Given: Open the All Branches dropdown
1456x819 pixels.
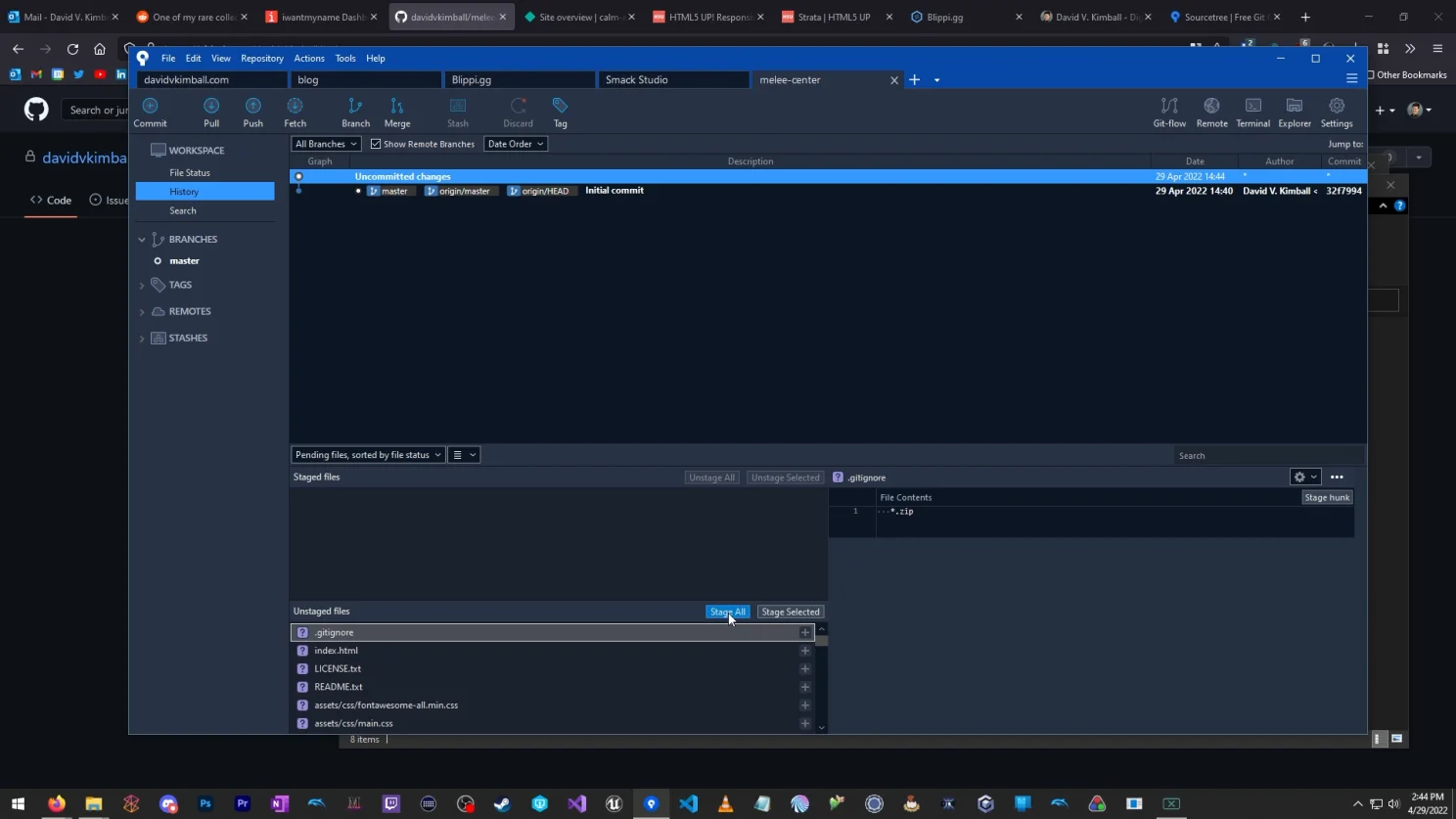Looking at the screenshot, I should point(324,144).
